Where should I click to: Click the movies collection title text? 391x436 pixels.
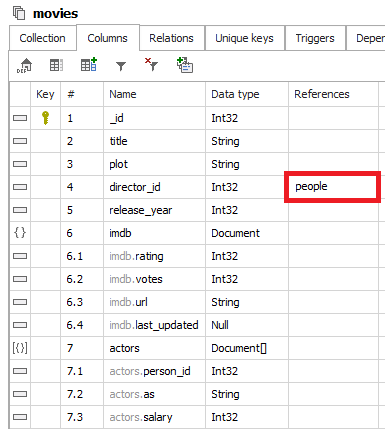coord(55,14)
